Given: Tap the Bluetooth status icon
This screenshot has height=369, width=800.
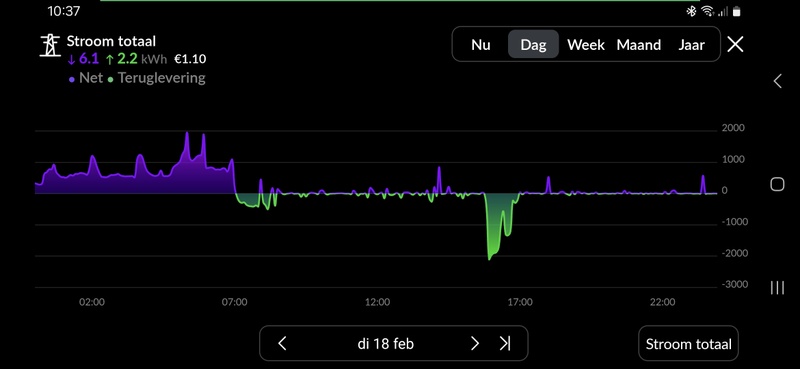Looking at the screenshot, I should 691,11.
